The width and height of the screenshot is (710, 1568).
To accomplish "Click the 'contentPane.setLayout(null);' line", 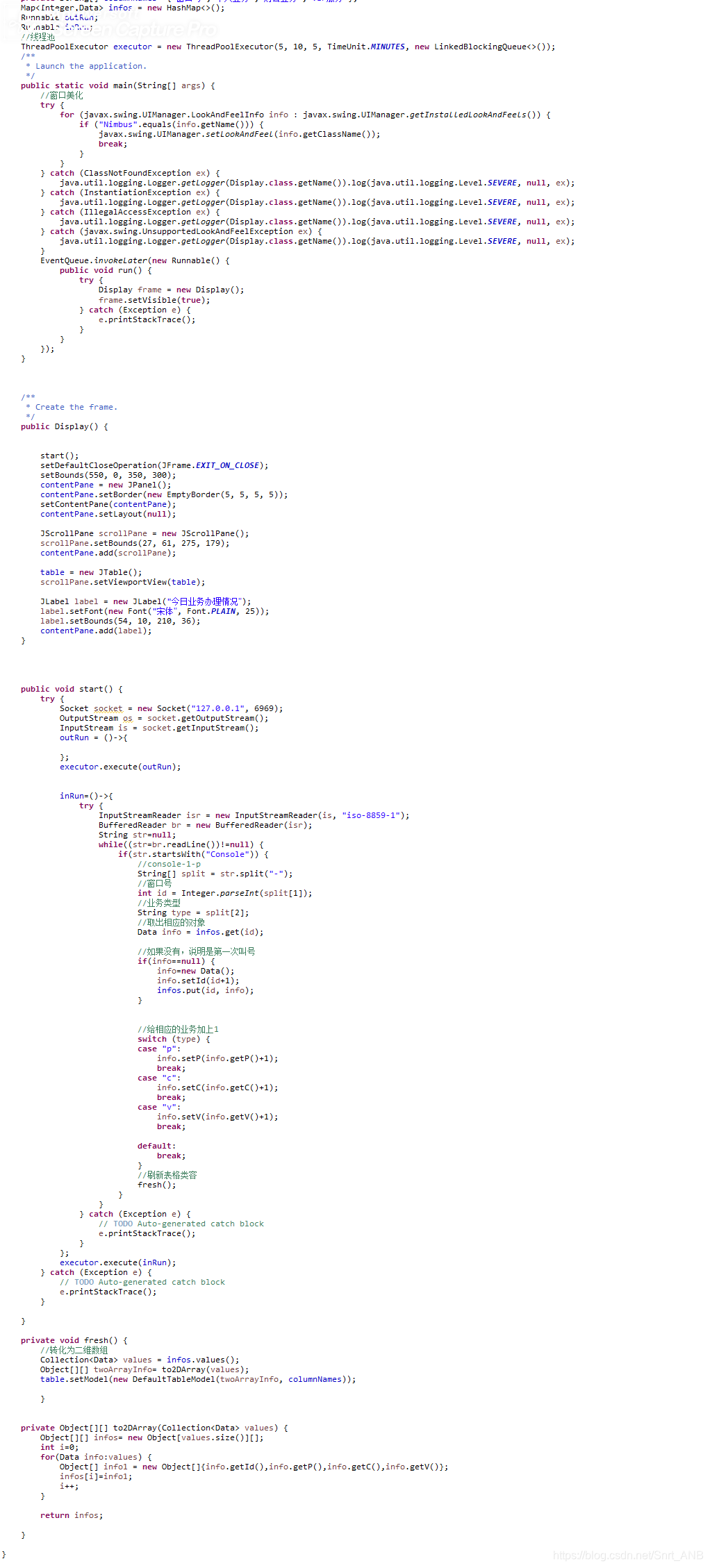I will tap(108, 514).
